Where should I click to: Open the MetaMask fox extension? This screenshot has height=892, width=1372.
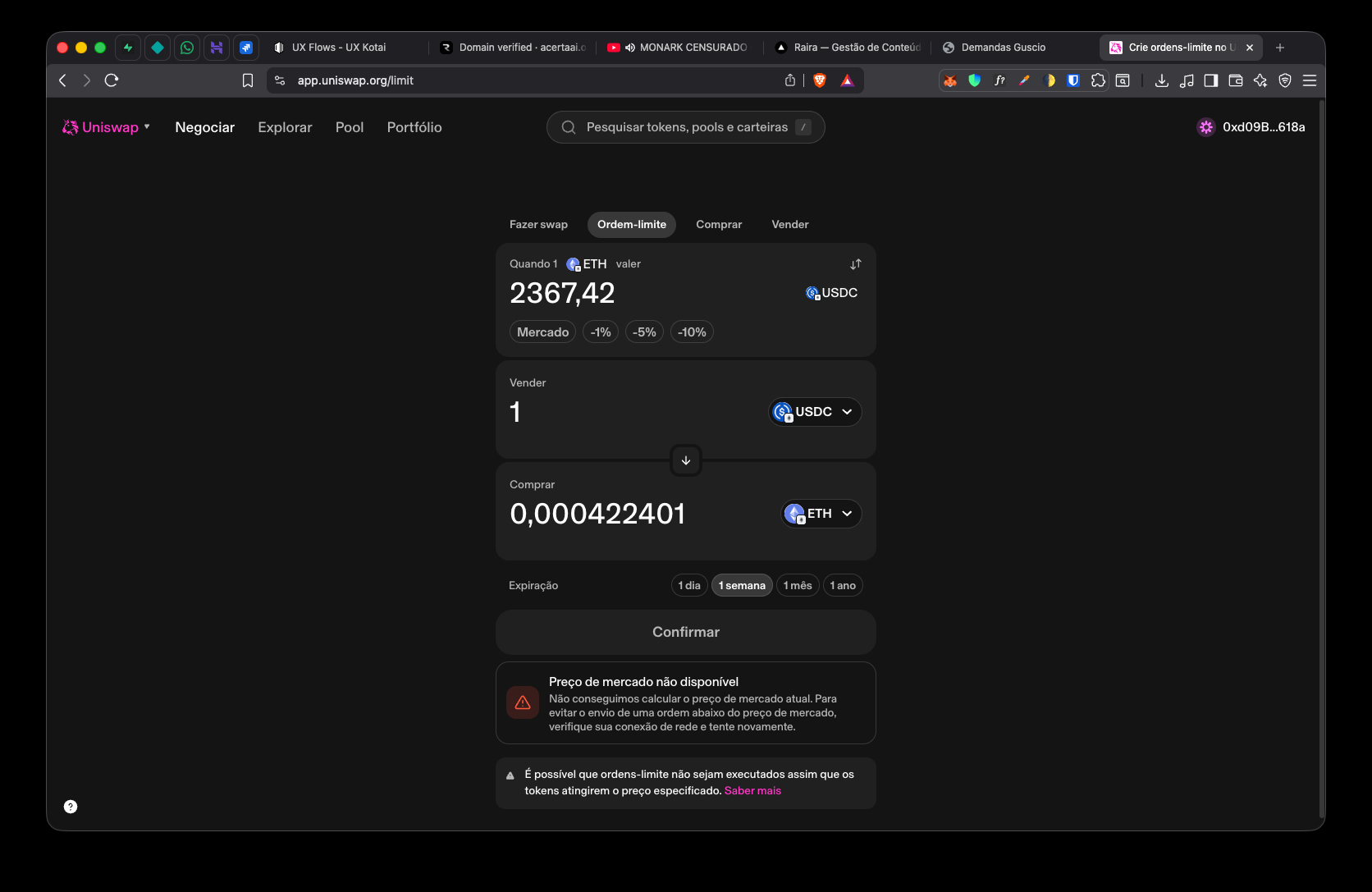coord(950,80)
